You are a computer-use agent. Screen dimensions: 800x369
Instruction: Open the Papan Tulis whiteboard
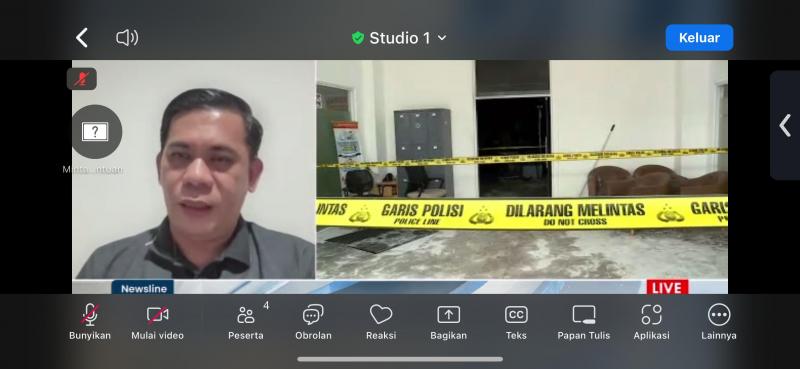[x=584, y=323]
